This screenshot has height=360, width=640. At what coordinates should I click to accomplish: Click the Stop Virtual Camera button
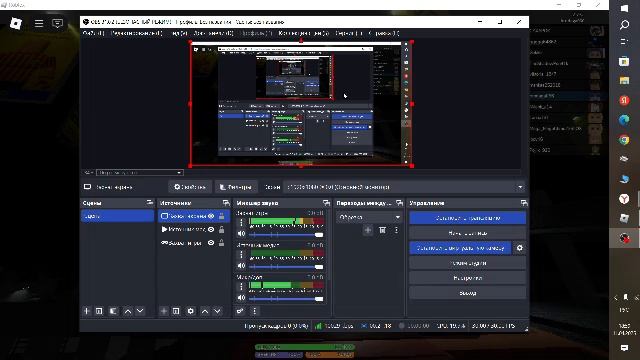[x=460, y=248]
